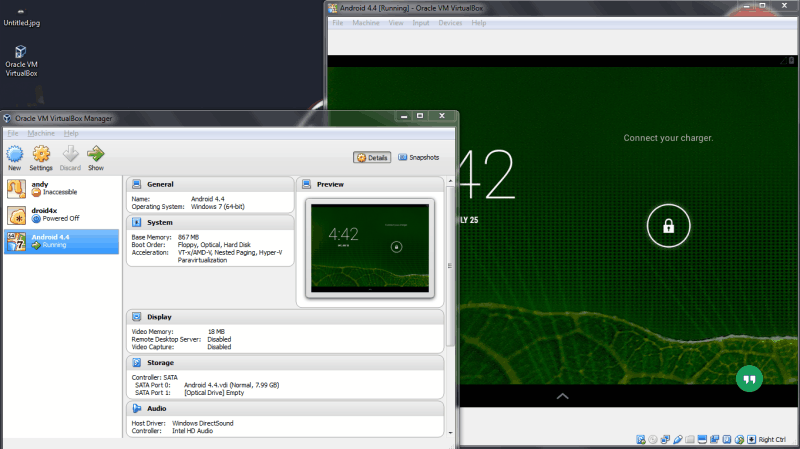
Task: Click the hard disk activity status icon
Action: (x=641, y=439)
